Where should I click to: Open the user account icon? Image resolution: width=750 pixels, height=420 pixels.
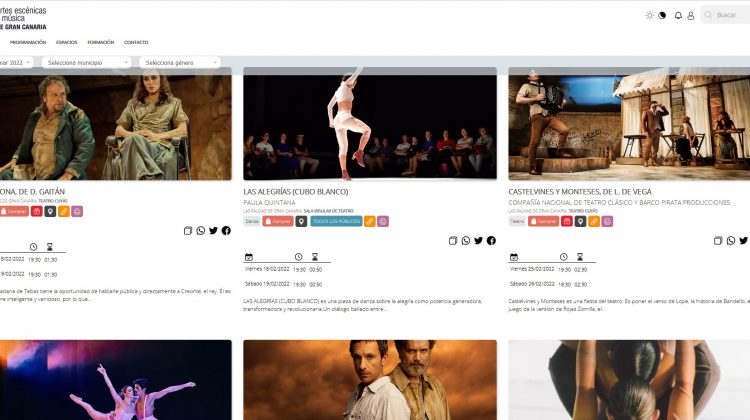click(x=691, y=15)
